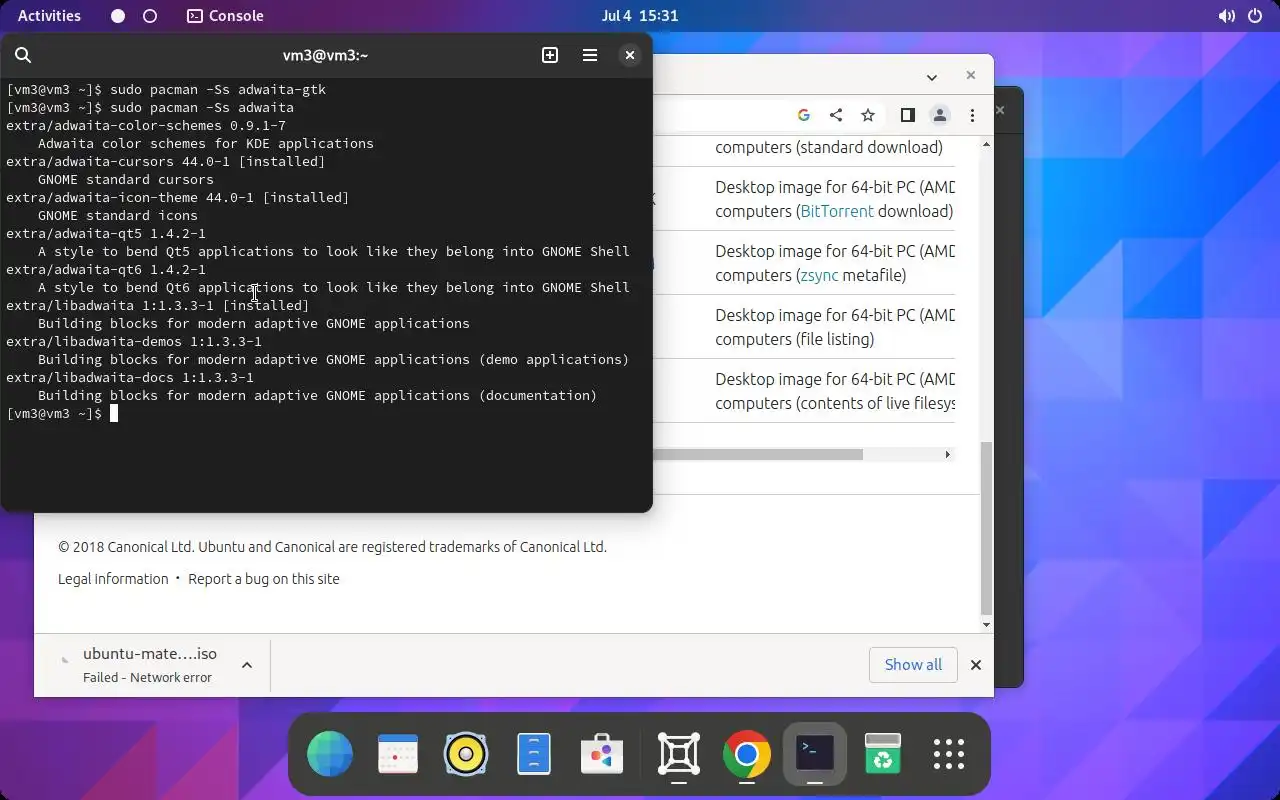Open the square-frame app in dock

[678, 754]
